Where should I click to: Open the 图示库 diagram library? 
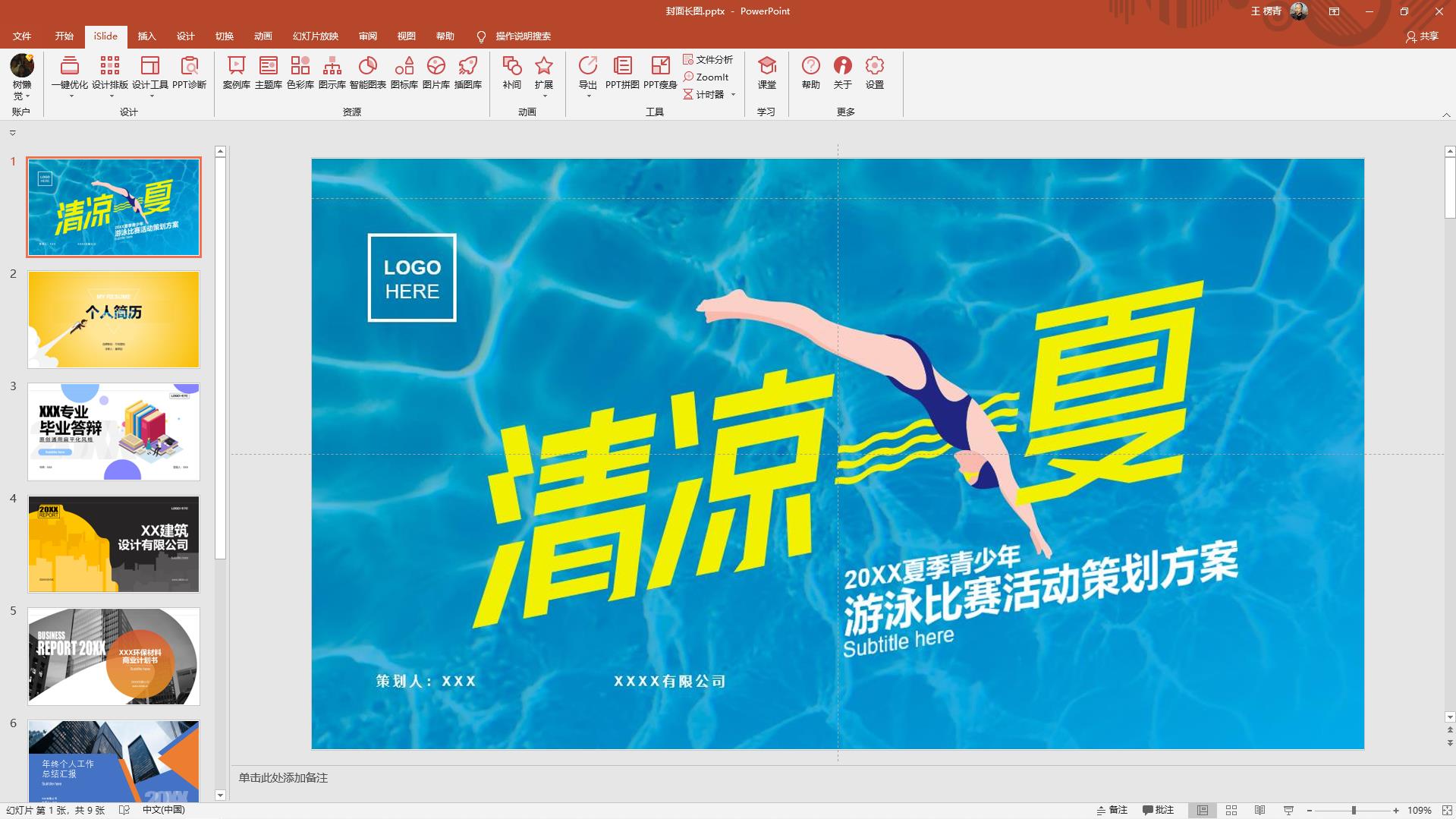332,72
